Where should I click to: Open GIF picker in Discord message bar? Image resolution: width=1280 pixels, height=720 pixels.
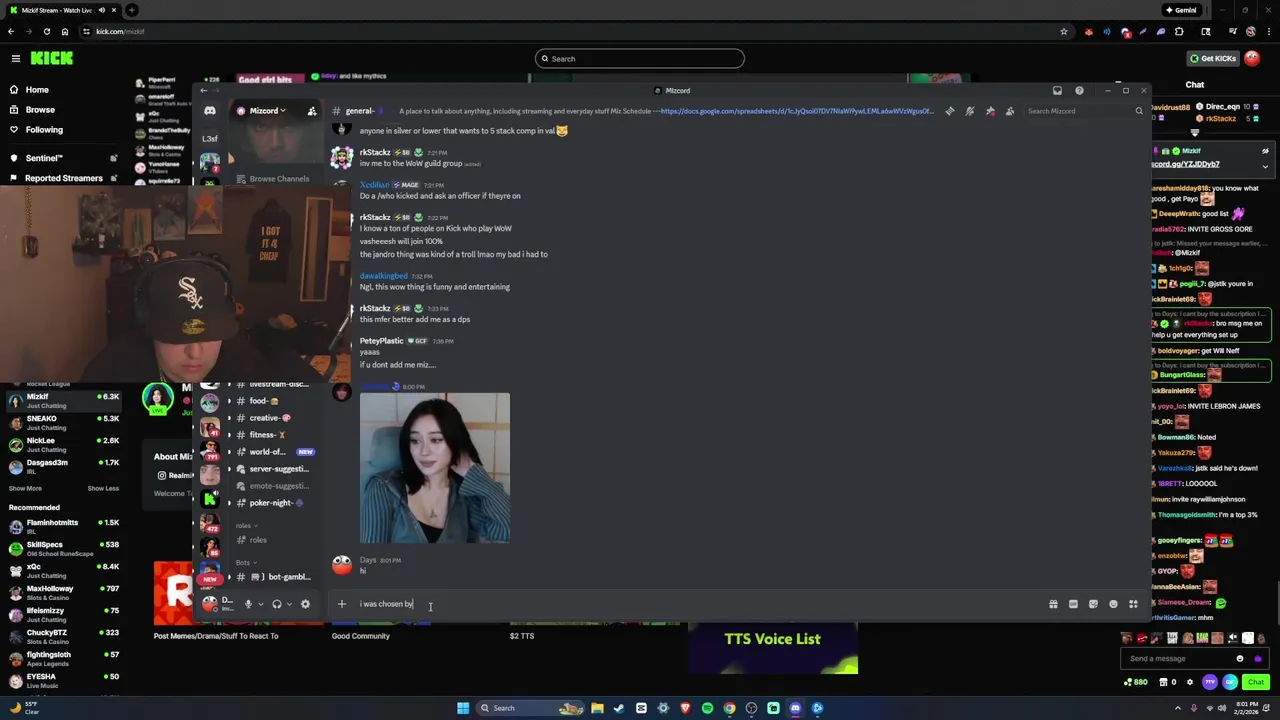[x=1073, y=604]
